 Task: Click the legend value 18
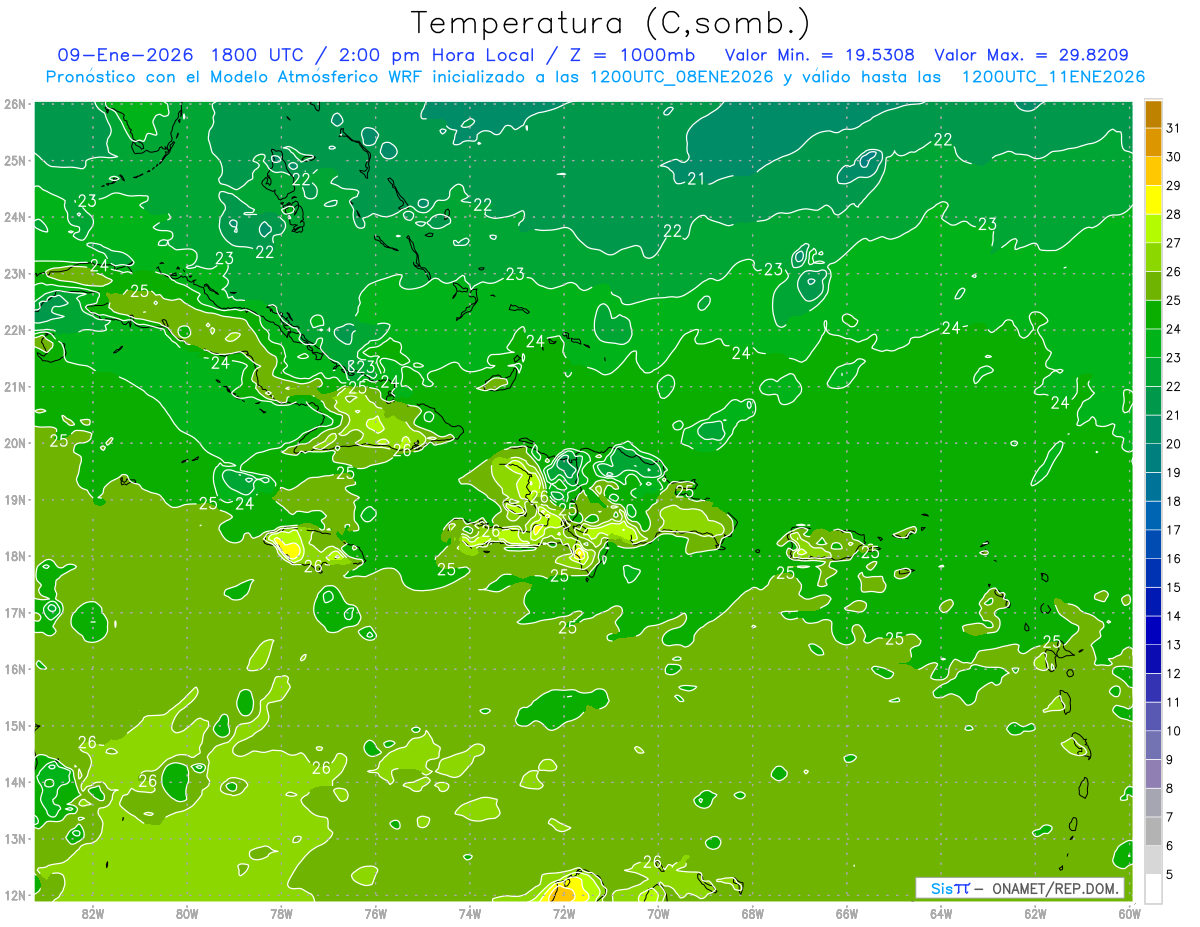point(1173,501)
